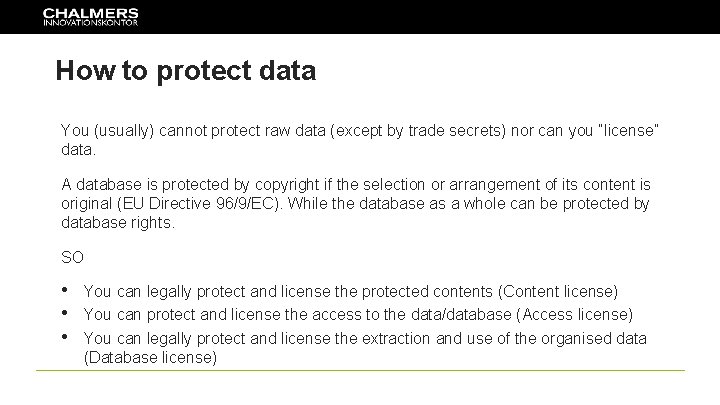Click the "How to protect data" title
The image size is (720, 405).
pyautogui.click(x=186, y=71)
